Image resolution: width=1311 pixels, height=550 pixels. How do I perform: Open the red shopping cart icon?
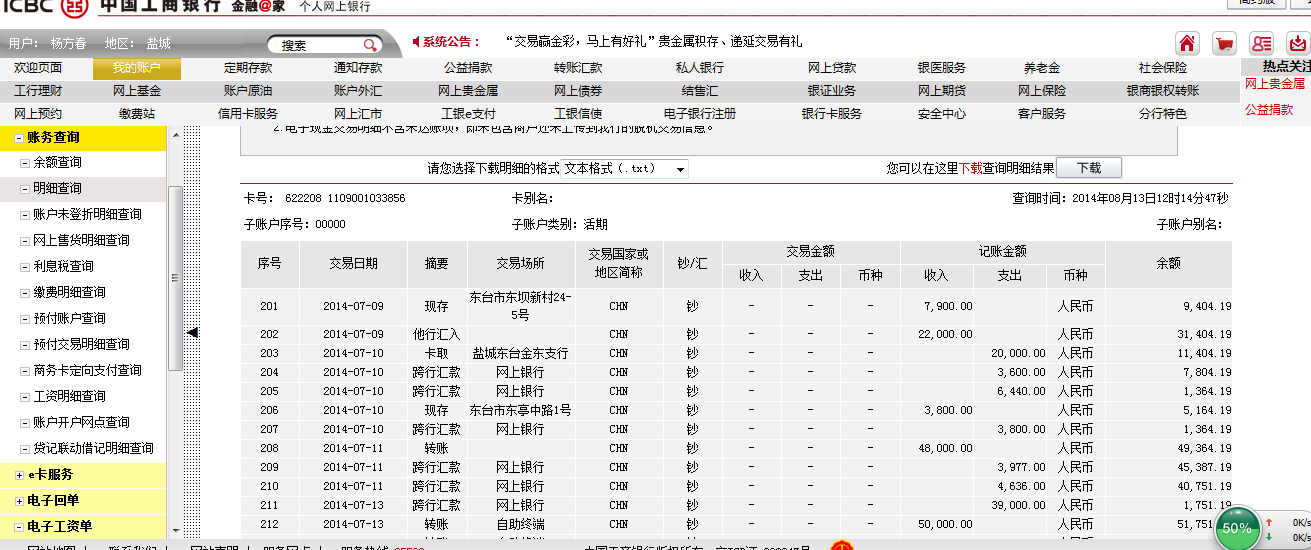(1224, 43)
